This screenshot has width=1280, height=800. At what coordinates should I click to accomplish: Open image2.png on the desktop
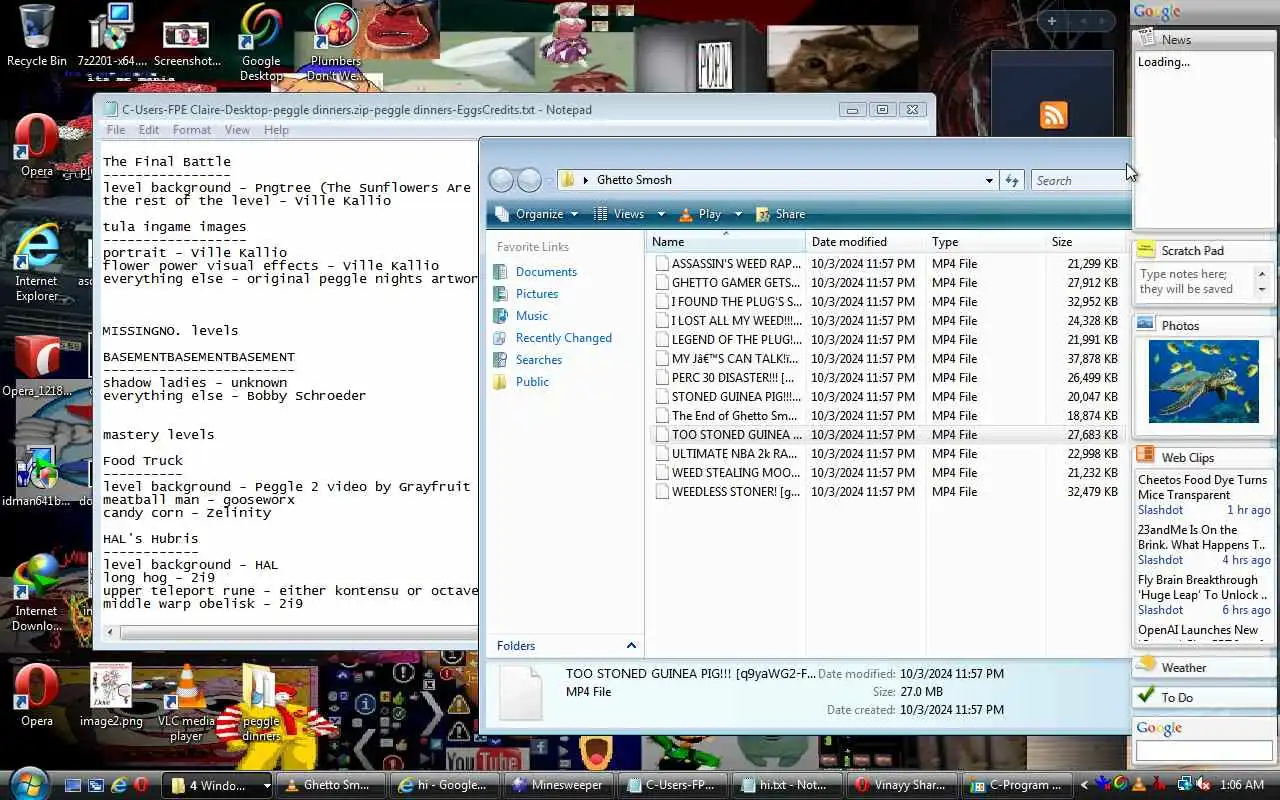click(111, 695)
